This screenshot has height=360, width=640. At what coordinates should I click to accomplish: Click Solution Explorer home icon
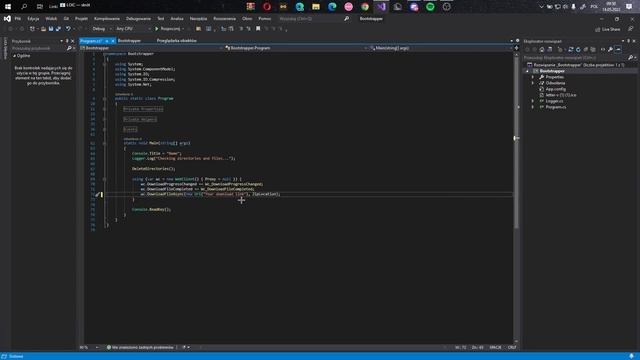[542, 49]
